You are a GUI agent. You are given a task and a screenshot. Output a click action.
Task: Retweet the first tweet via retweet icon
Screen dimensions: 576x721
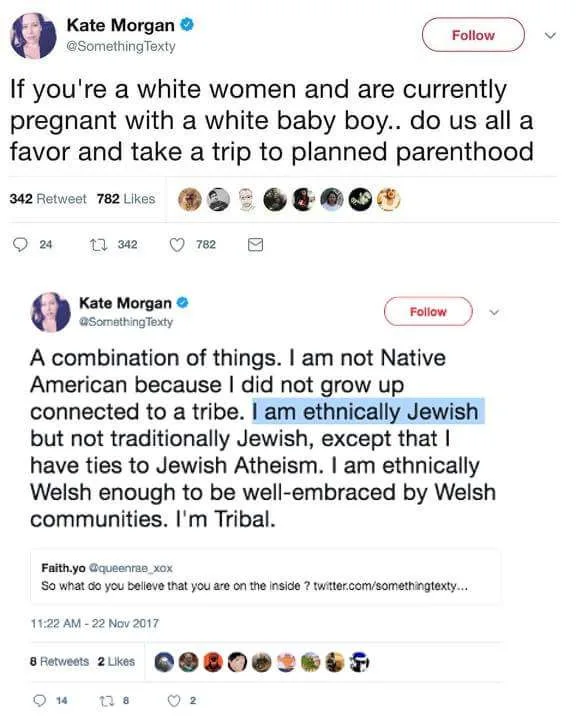pyautogui.click(x=98, y=245)
